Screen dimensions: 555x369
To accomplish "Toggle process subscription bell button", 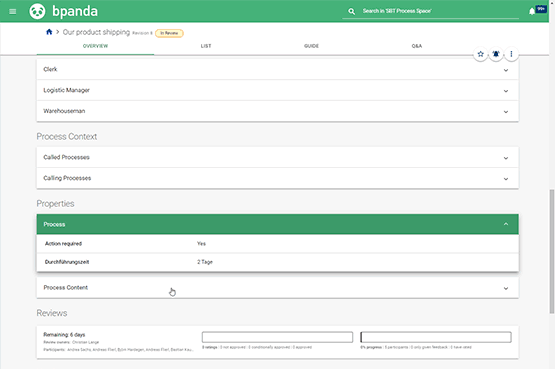I will coord(496,54).
